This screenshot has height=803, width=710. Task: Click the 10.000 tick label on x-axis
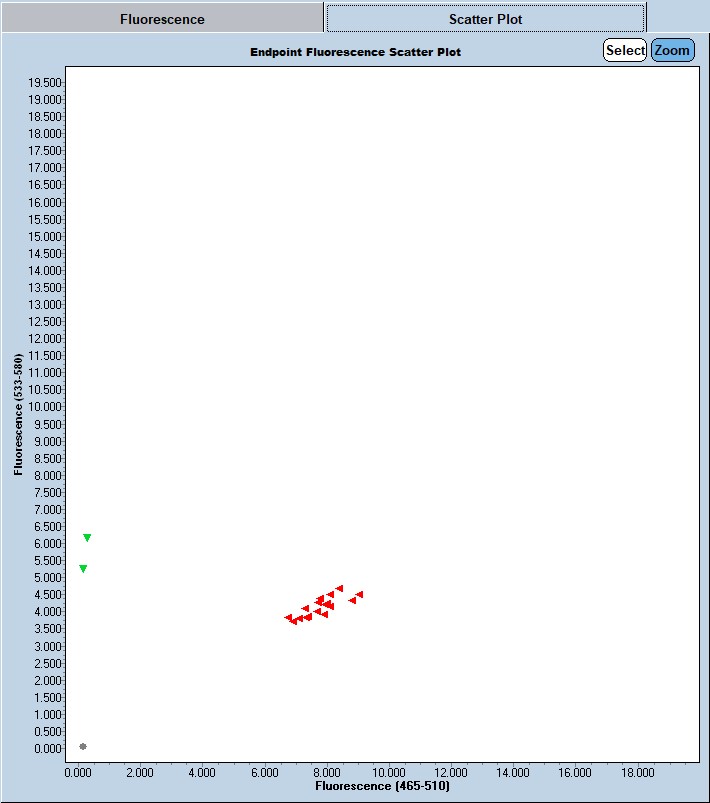[387, 772]
